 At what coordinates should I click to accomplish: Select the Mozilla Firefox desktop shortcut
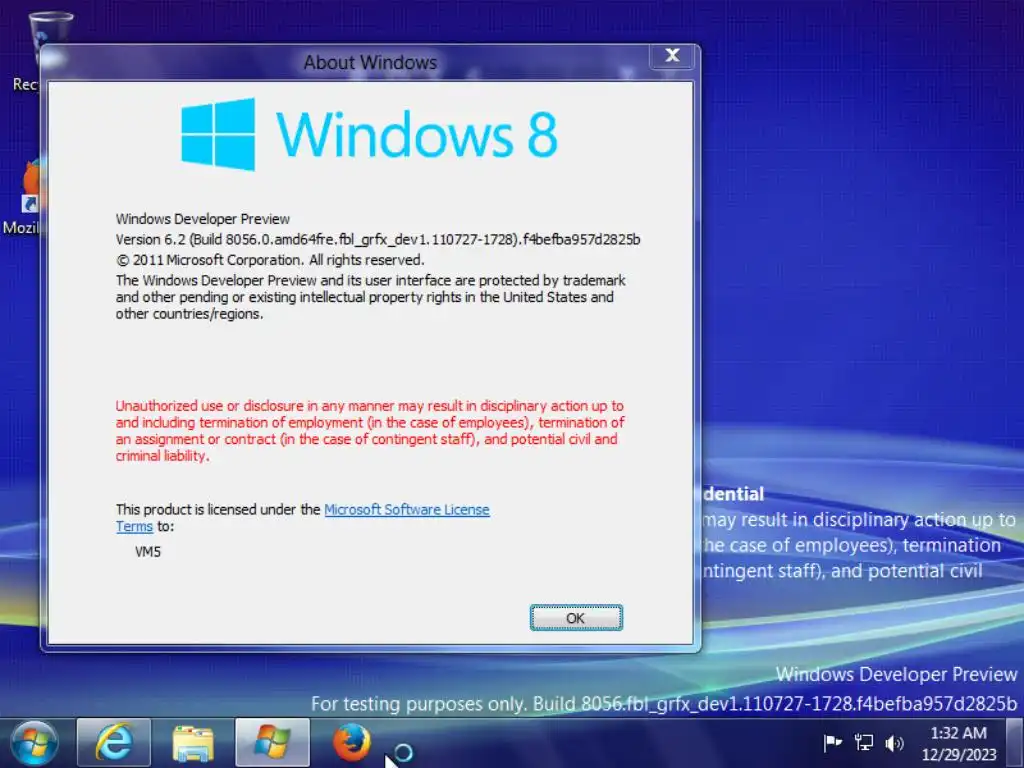[22, 196]
